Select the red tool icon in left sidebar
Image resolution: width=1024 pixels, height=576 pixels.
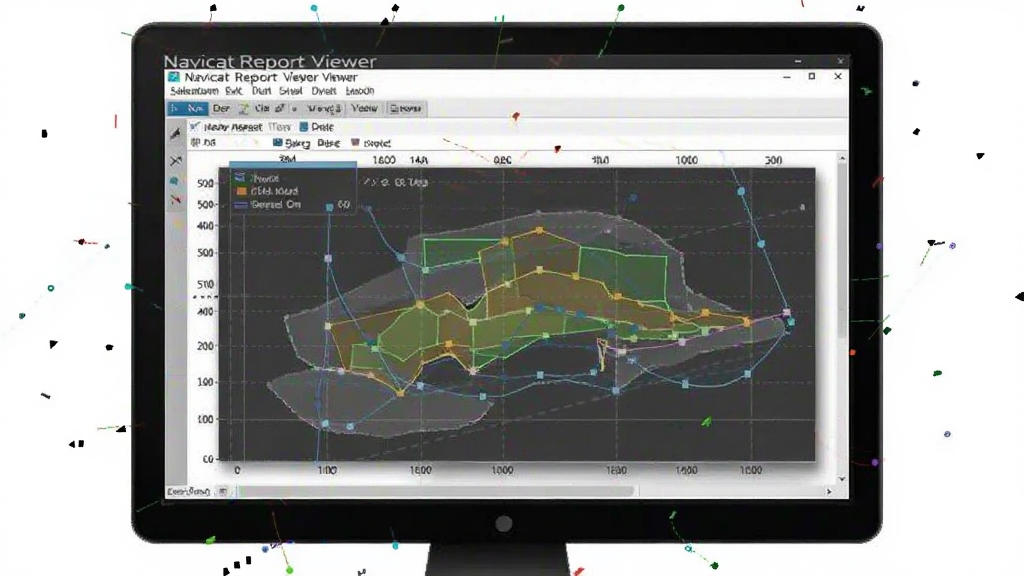coord(176,200)
